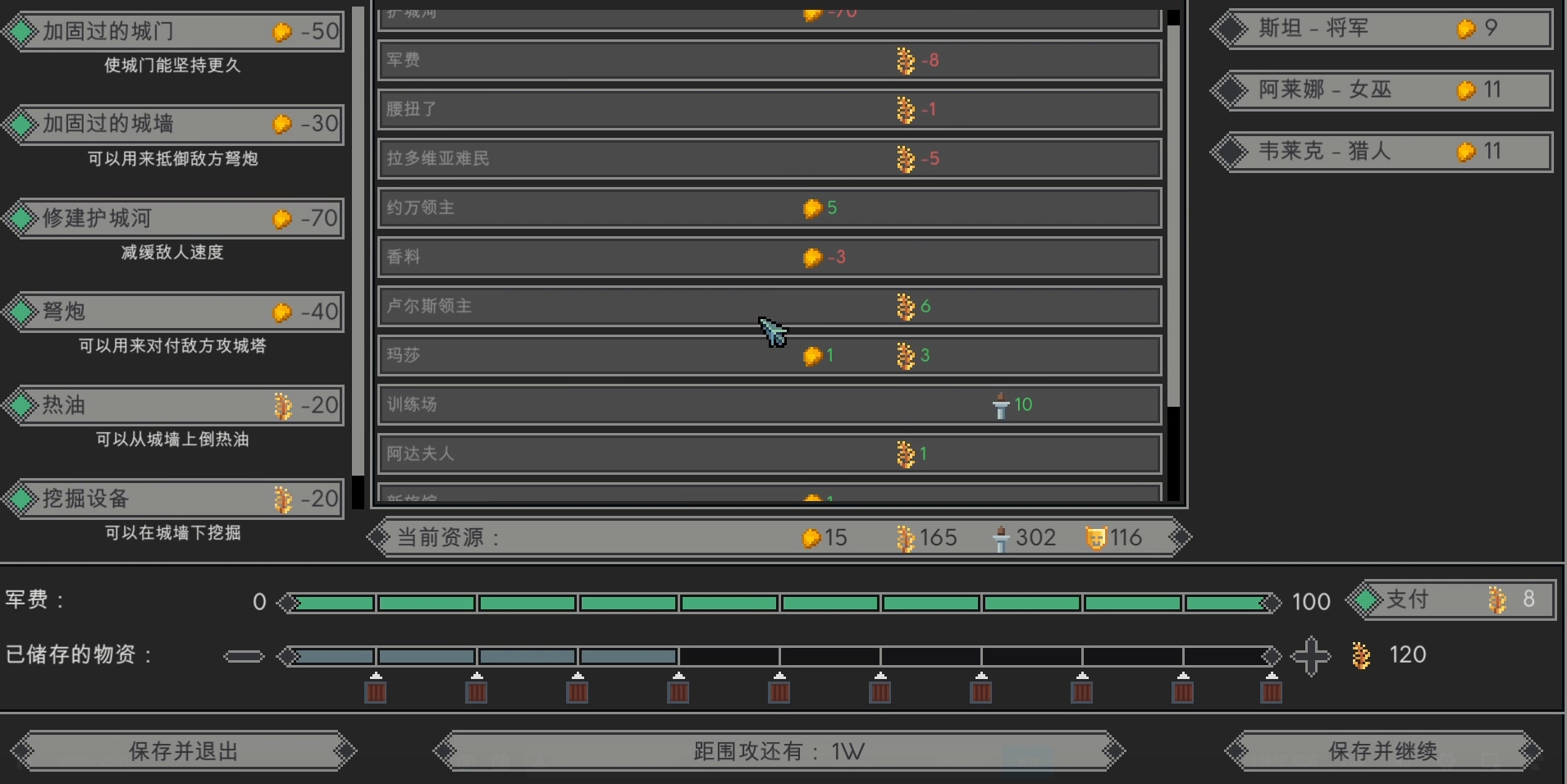Click the gold coin icon on 斯坦 - 将军

click(1466, 29)
